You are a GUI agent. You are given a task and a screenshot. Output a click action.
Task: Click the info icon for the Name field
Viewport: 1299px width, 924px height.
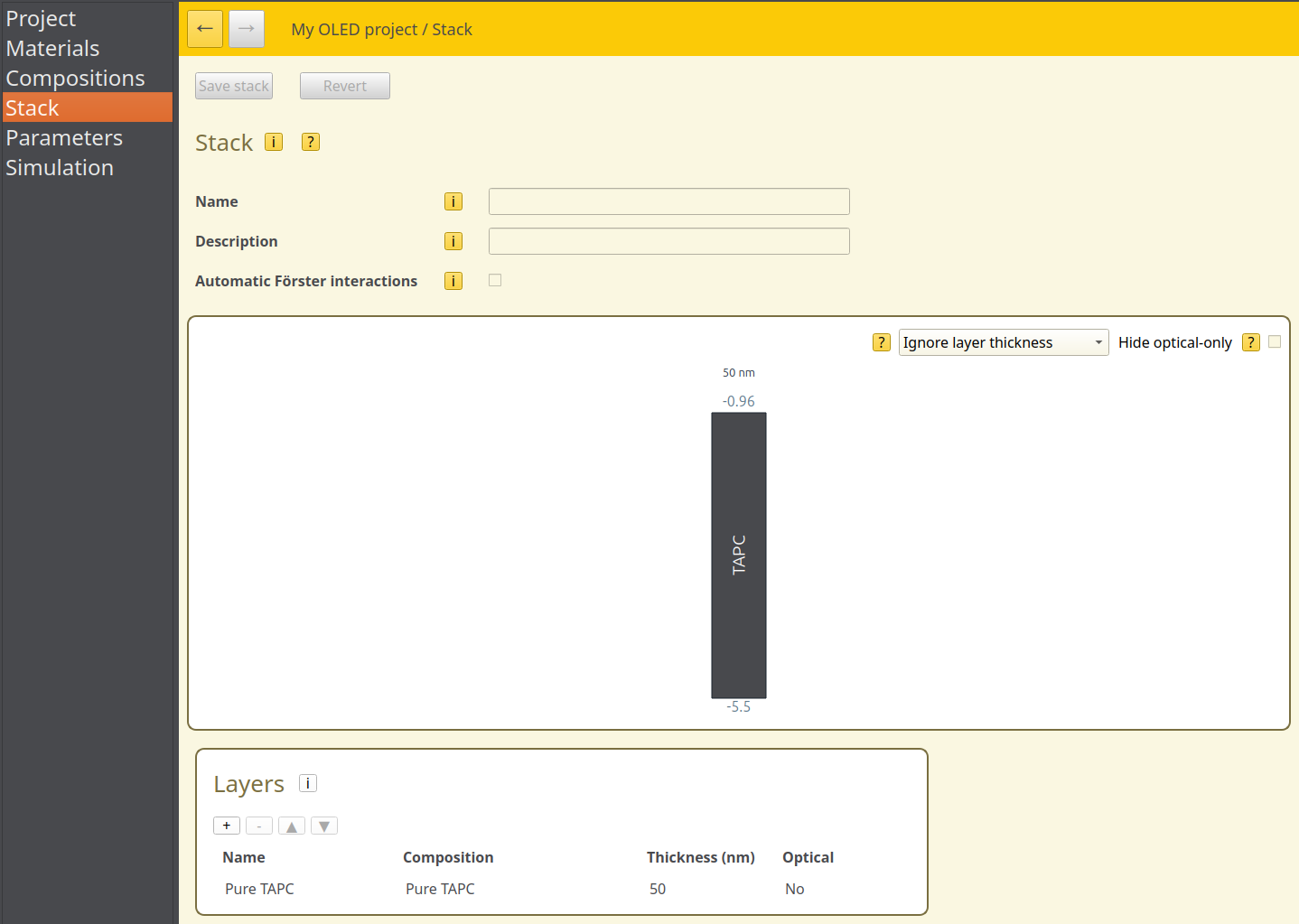coord(453,201)
